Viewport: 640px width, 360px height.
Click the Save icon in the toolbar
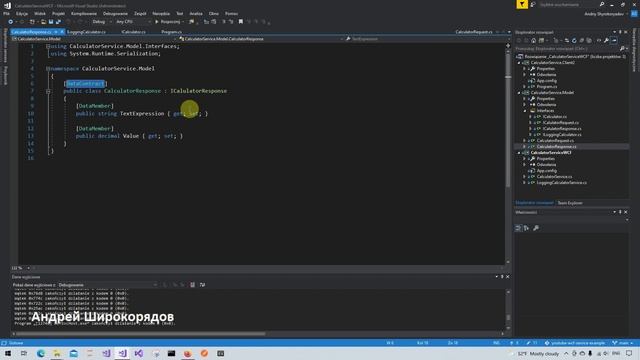tap(51, 22)
